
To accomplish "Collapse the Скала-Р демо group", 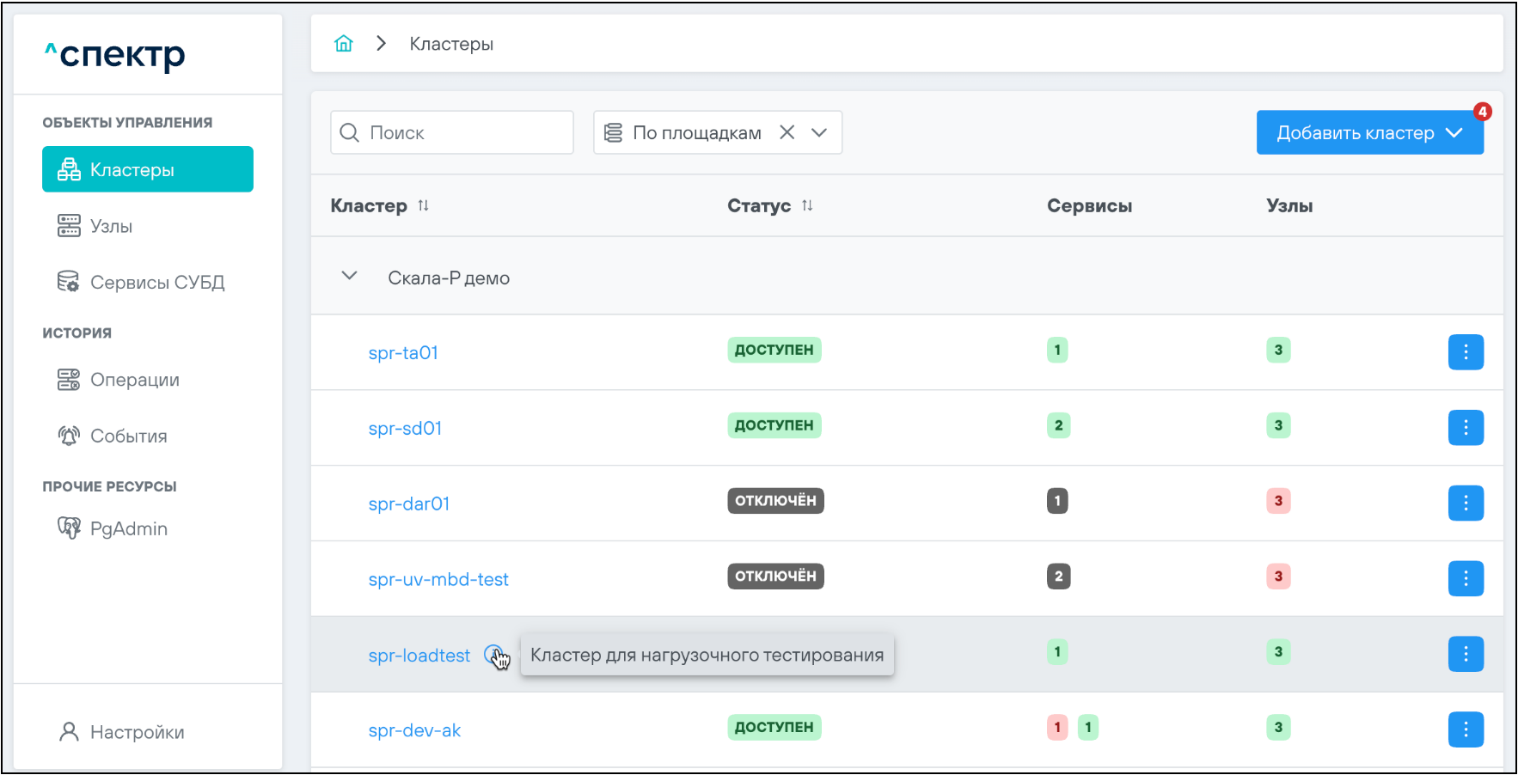I will (349, 276).
